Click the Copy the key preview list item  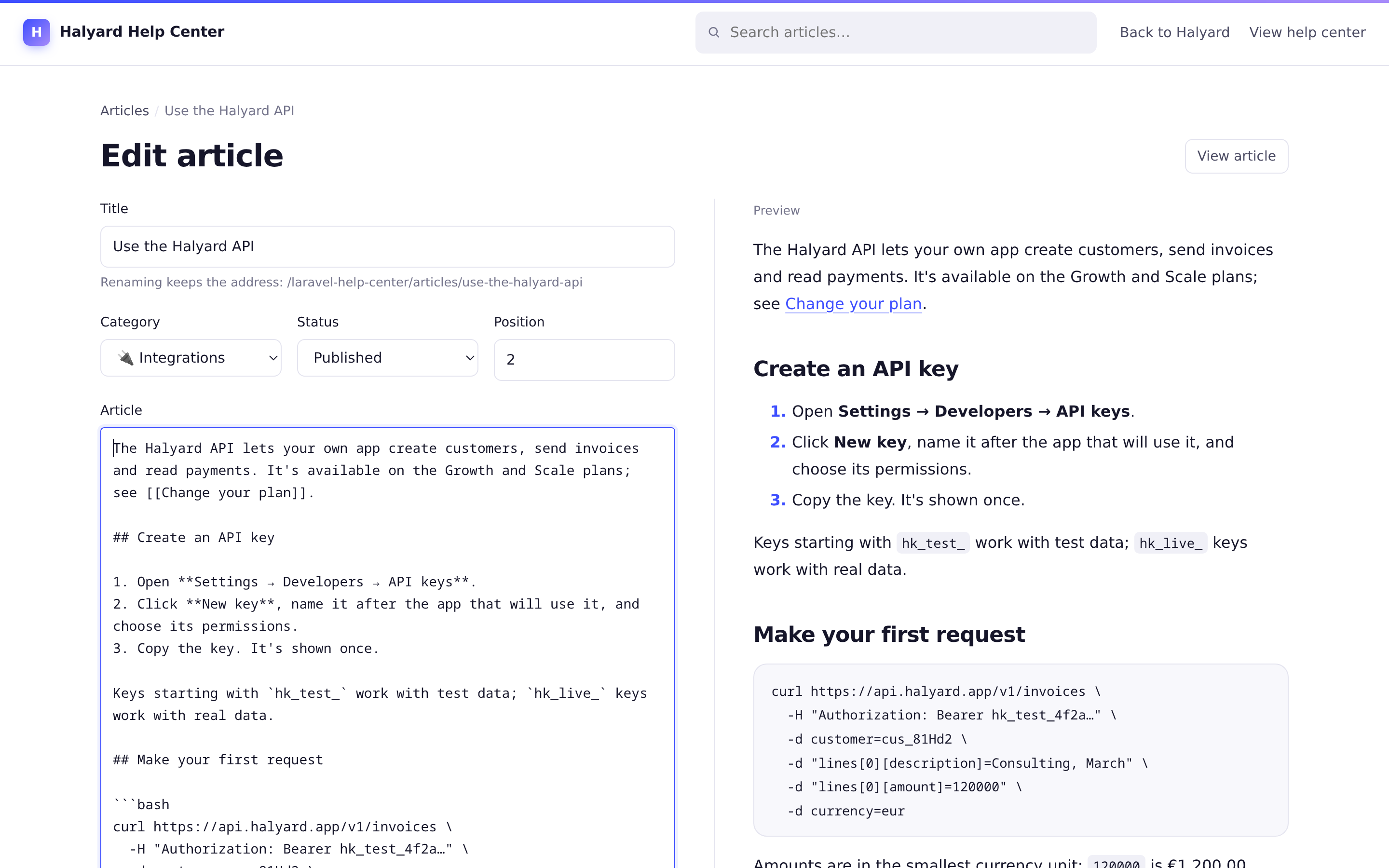908,500
